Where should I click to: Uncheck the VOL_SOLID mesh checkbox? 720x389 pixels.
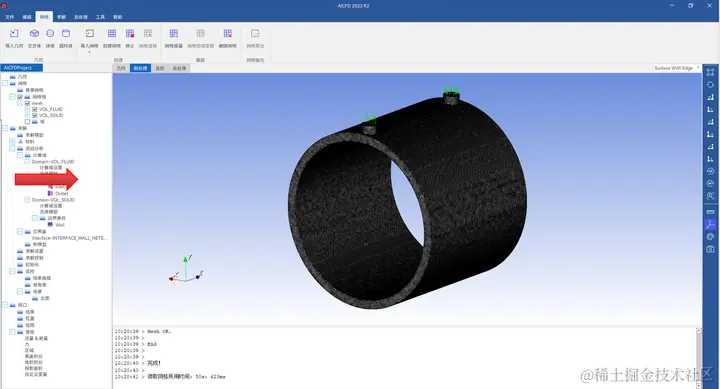tap(35, 115)
